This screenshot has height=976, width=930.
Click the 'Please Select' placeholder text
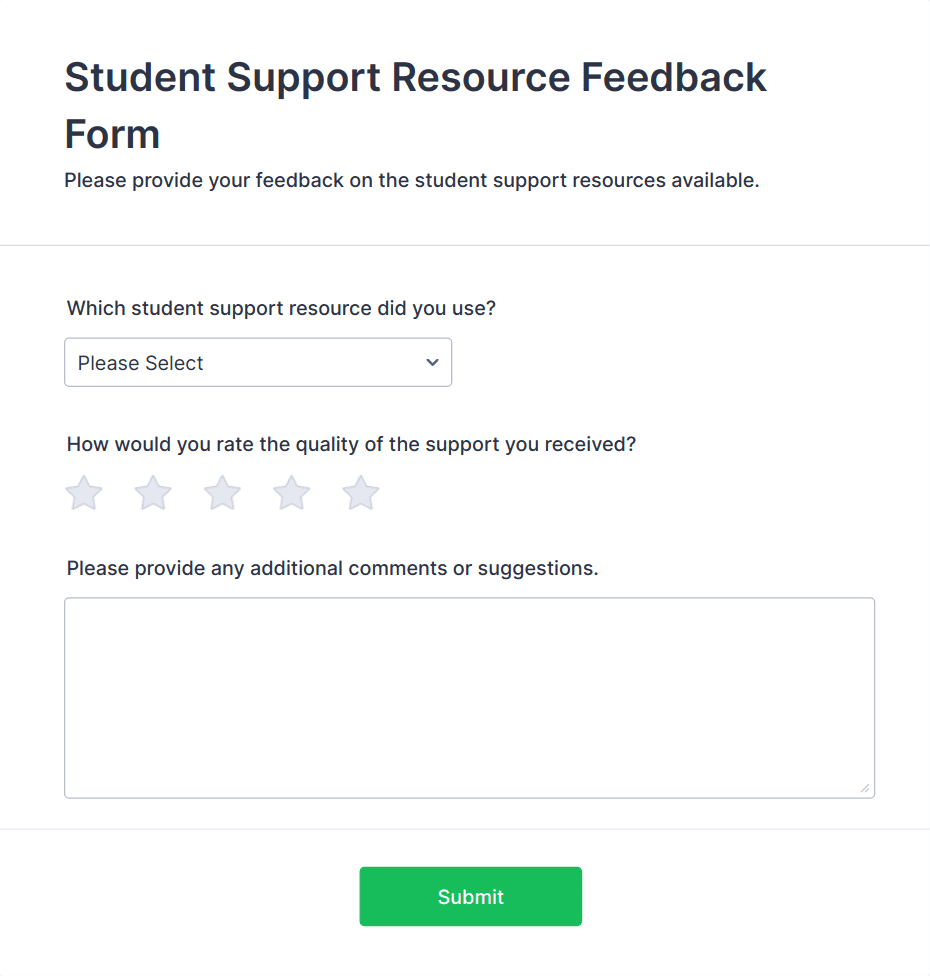(x=141, y=363)
